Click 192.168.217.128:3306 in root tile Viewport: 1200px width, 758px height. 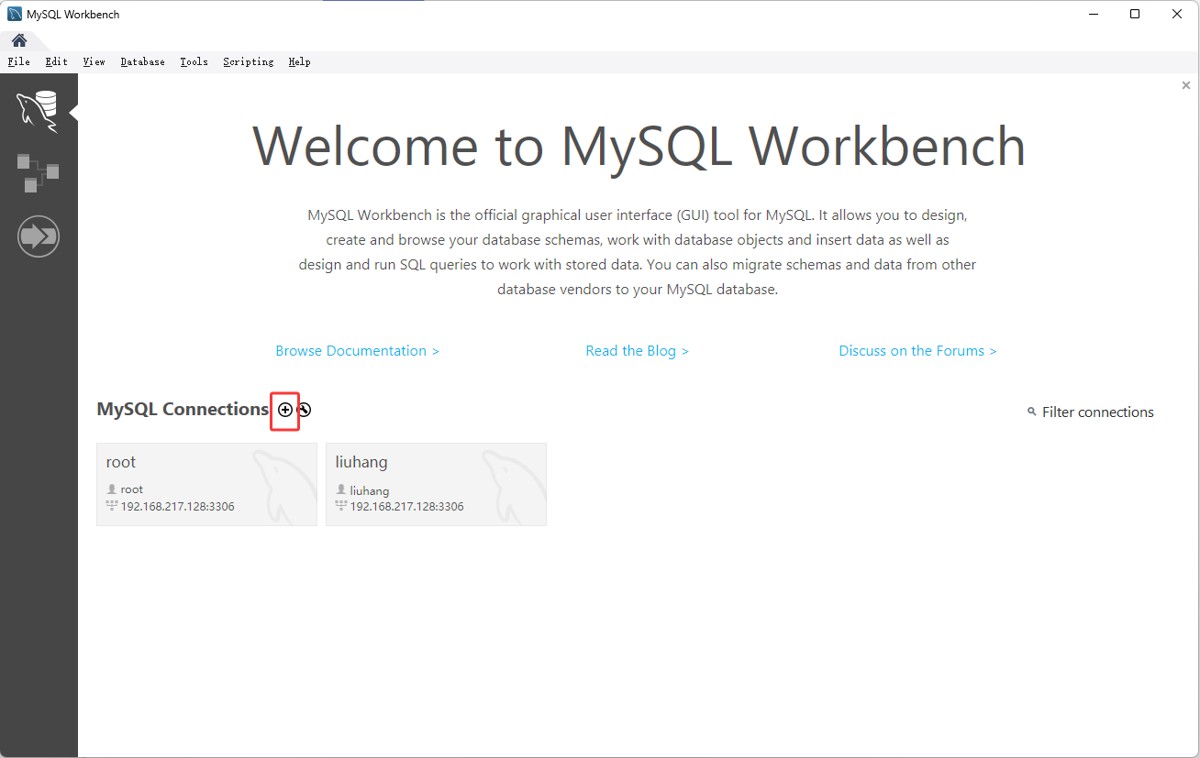coord(177,507)
